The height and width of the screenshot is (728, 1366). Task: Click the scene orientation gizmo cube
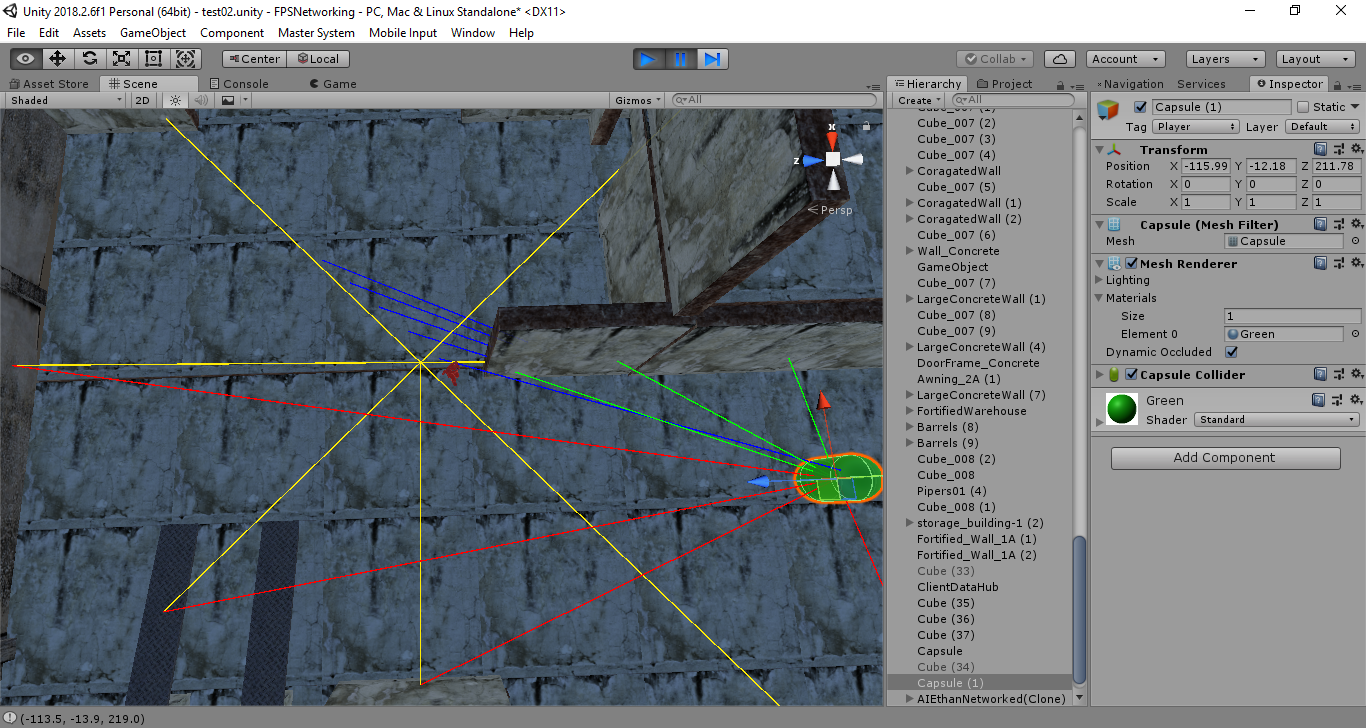point(832,159)
